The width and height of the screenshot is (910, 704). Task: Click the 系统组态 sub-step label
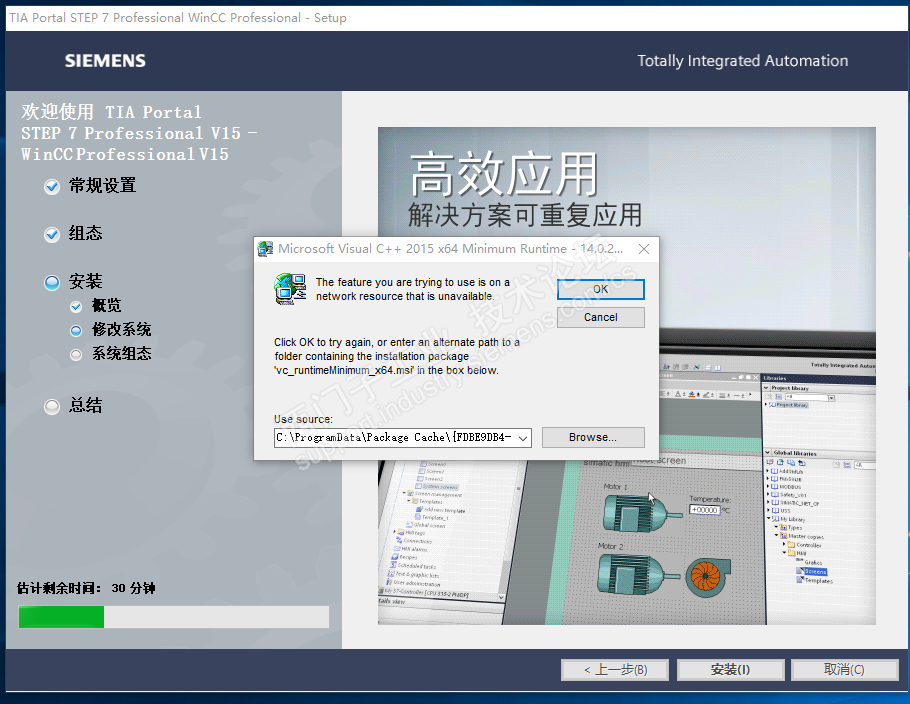tap(121, 353)
